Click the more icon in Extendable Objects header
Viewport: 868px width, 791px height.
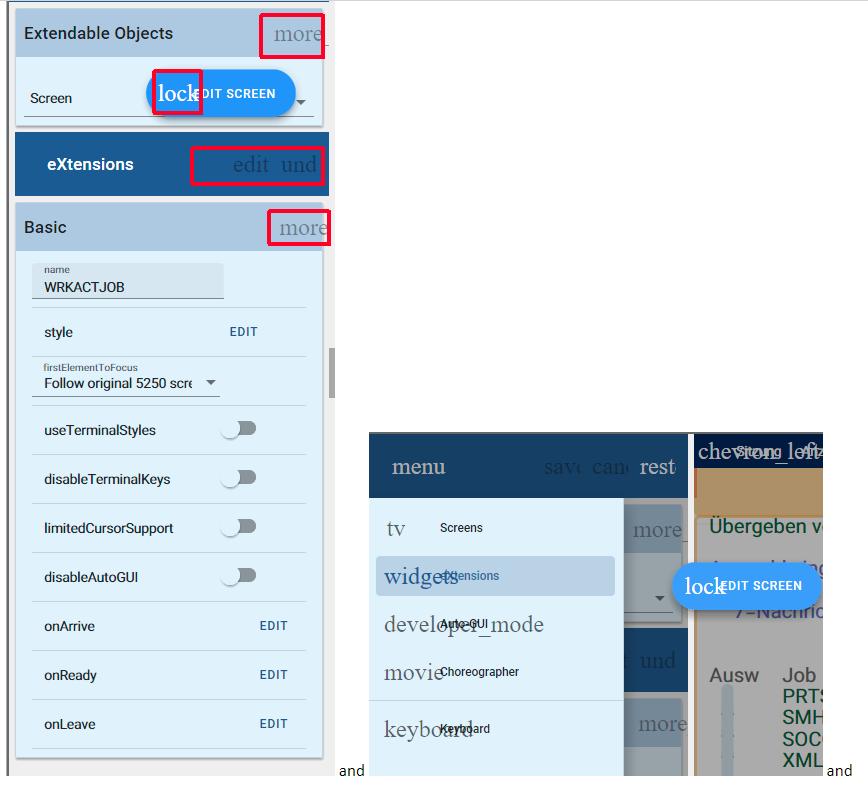[296, 35]
